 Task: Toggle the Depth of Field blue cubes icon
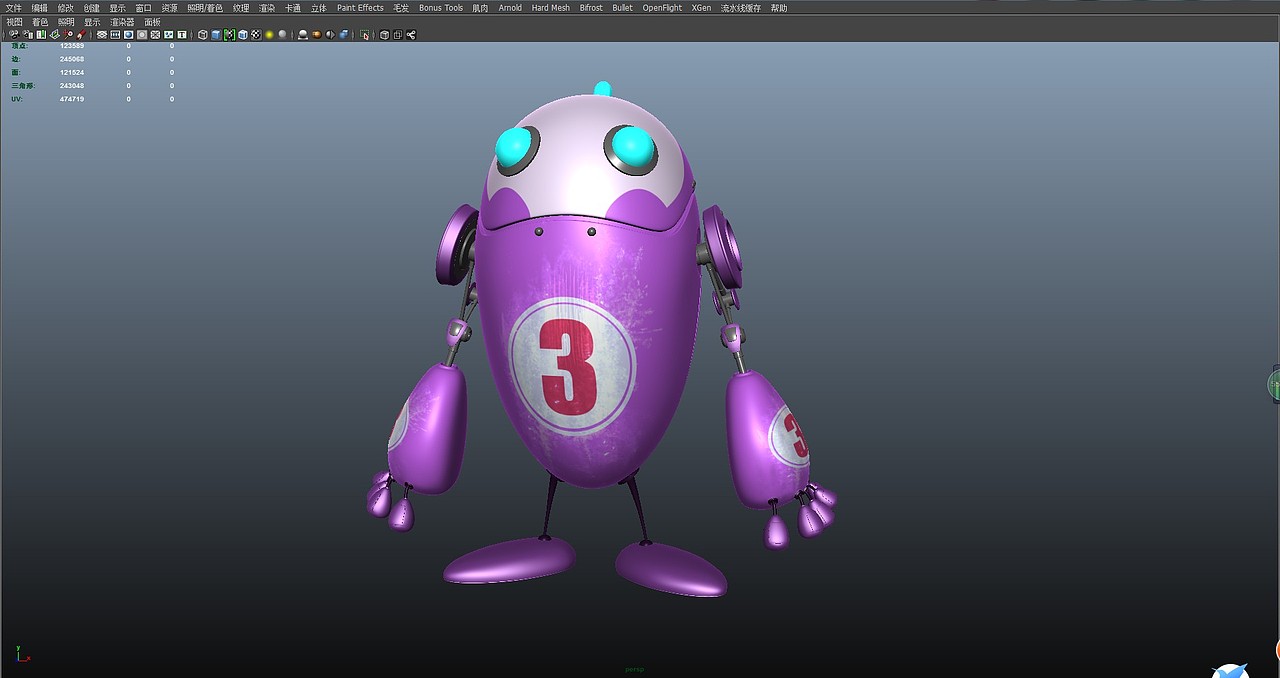tap(344, 34)
